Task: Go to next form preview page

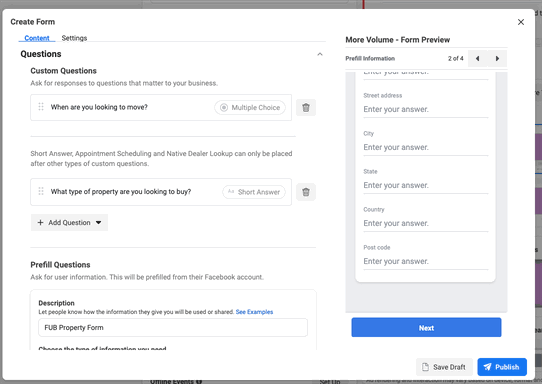Action: click(x=497, y=58)
